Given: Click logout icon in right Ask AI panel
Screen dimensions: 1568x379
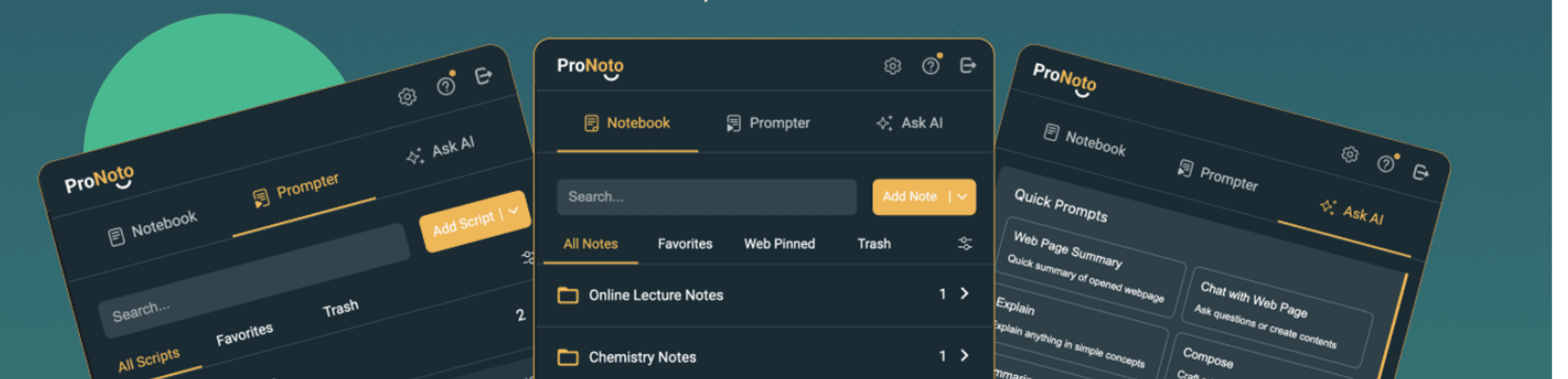Looking at the screenshot, I should point(1421,173).
